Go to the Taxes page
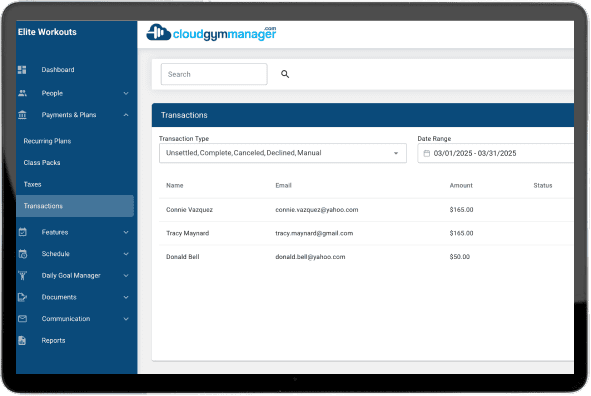This screenshot has height=396, width=591. 32,184
